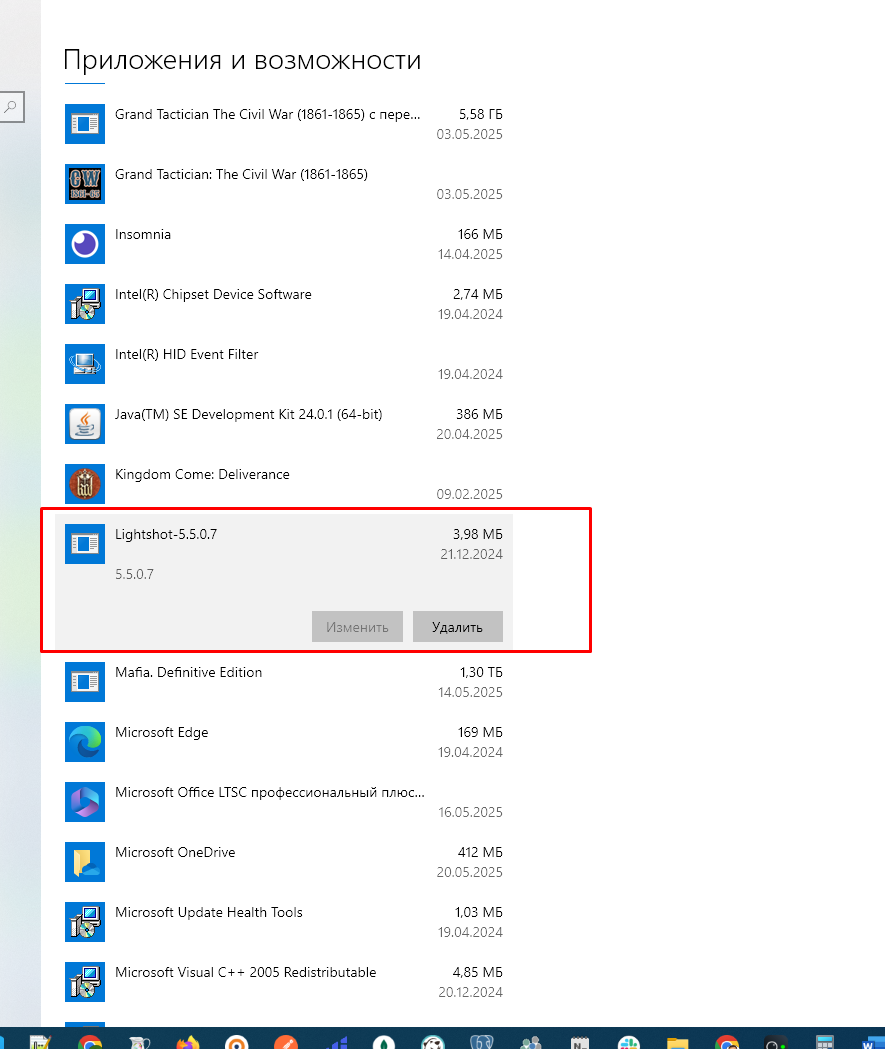
Task: Click the 20.12.2024 date of Visual C++
Action: click(470, 992)
